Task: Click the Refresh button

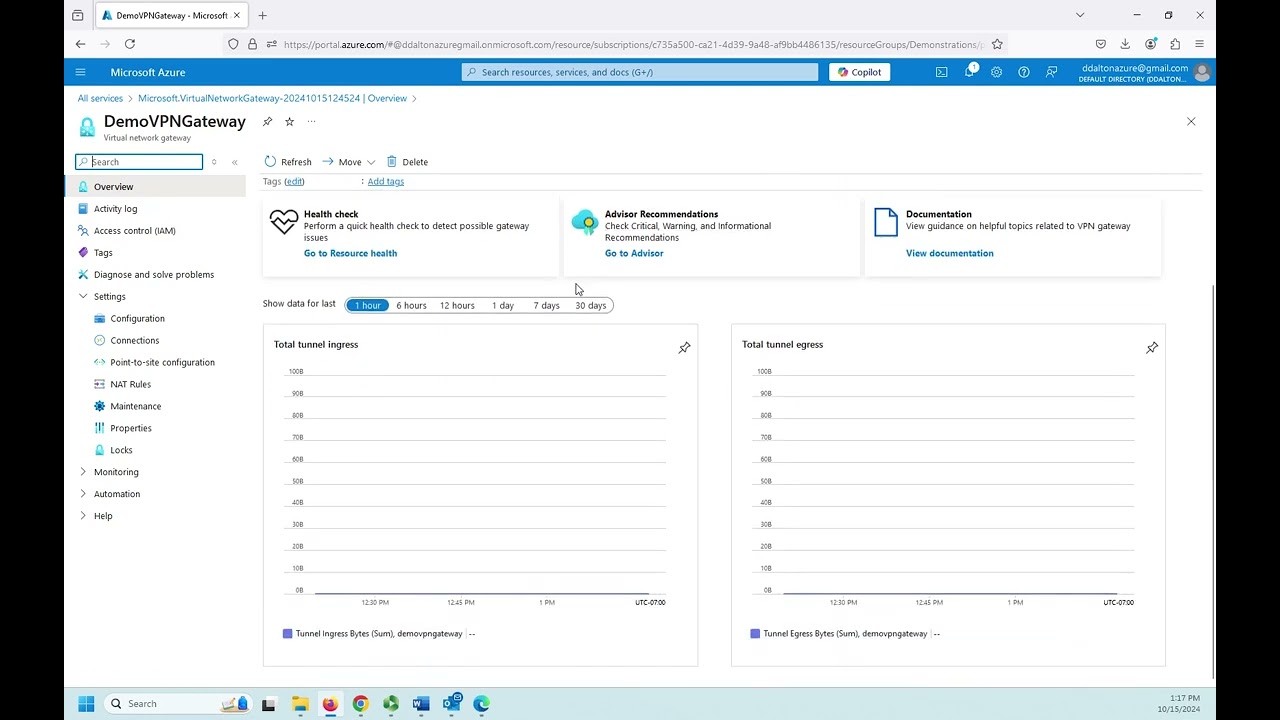Action: [288, 162]
